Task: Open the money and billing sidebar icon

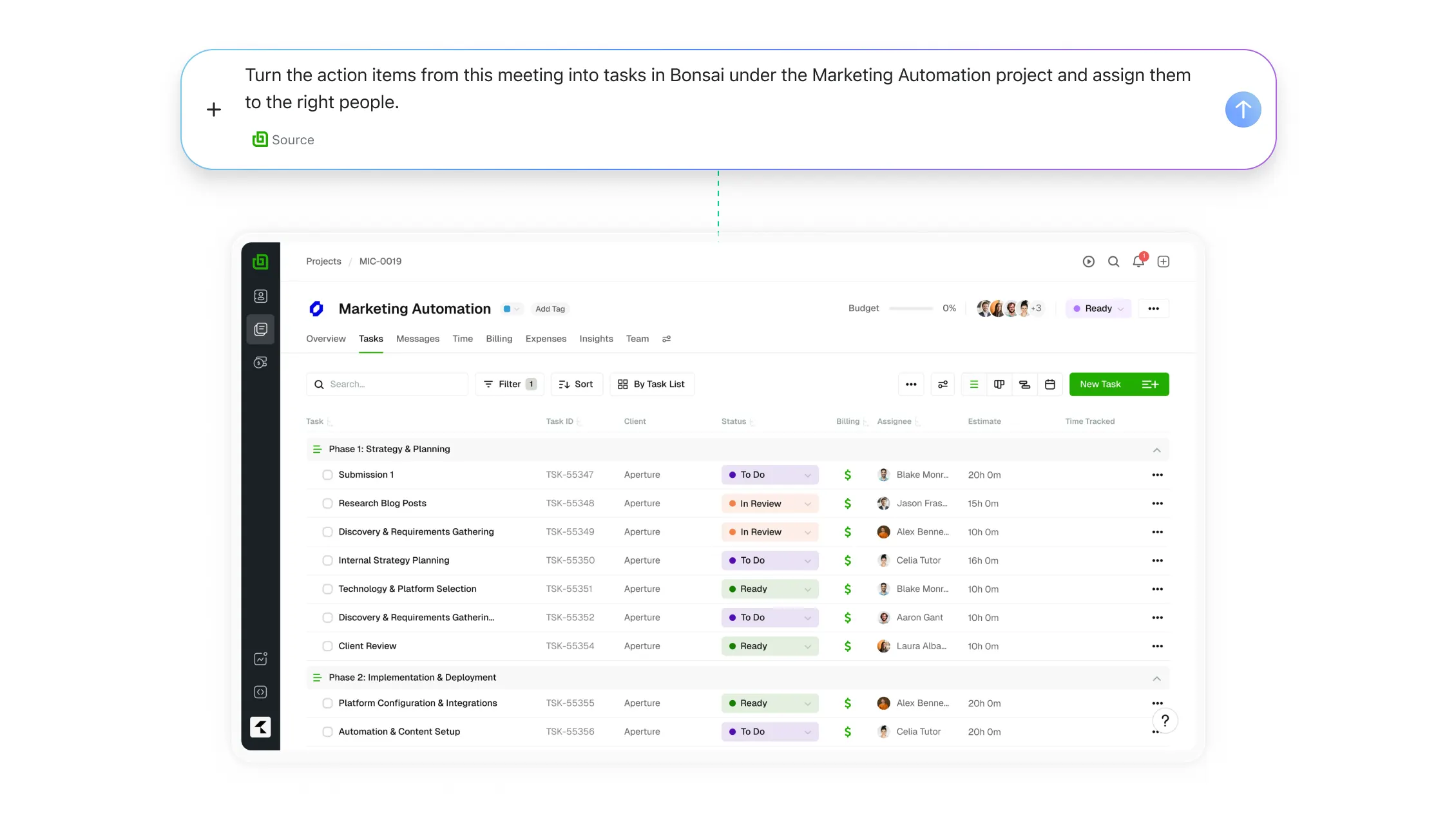Action: [260, 363]
